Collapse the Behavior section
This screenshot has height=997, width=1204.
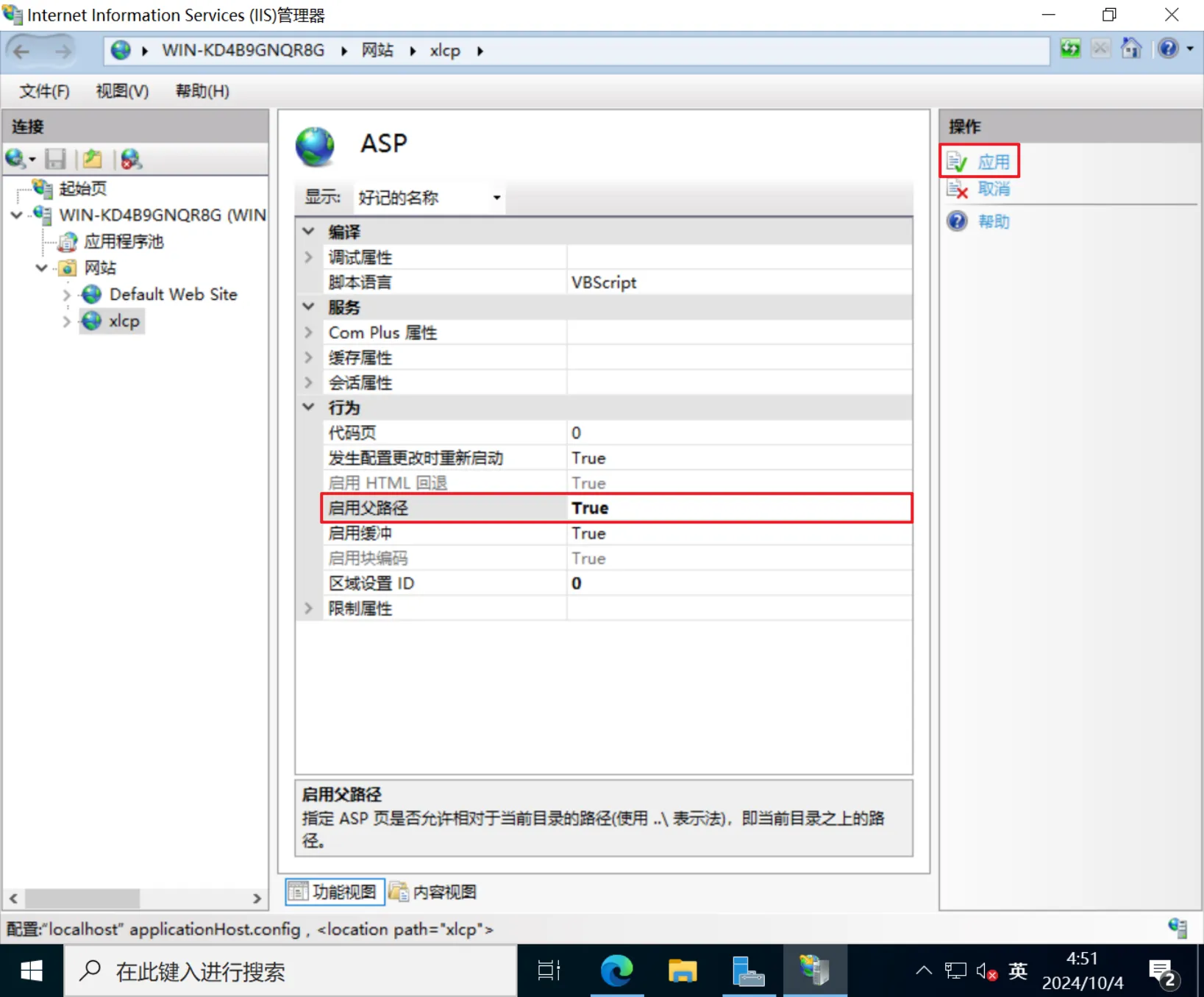309,407
